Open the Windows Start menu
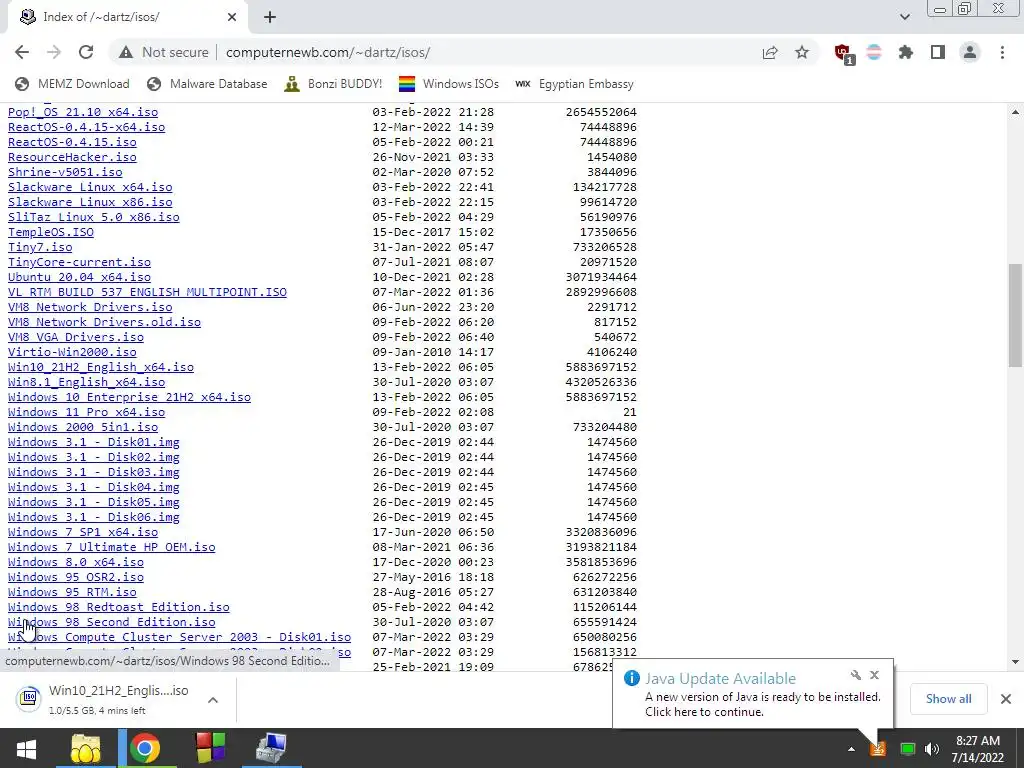 26,748
